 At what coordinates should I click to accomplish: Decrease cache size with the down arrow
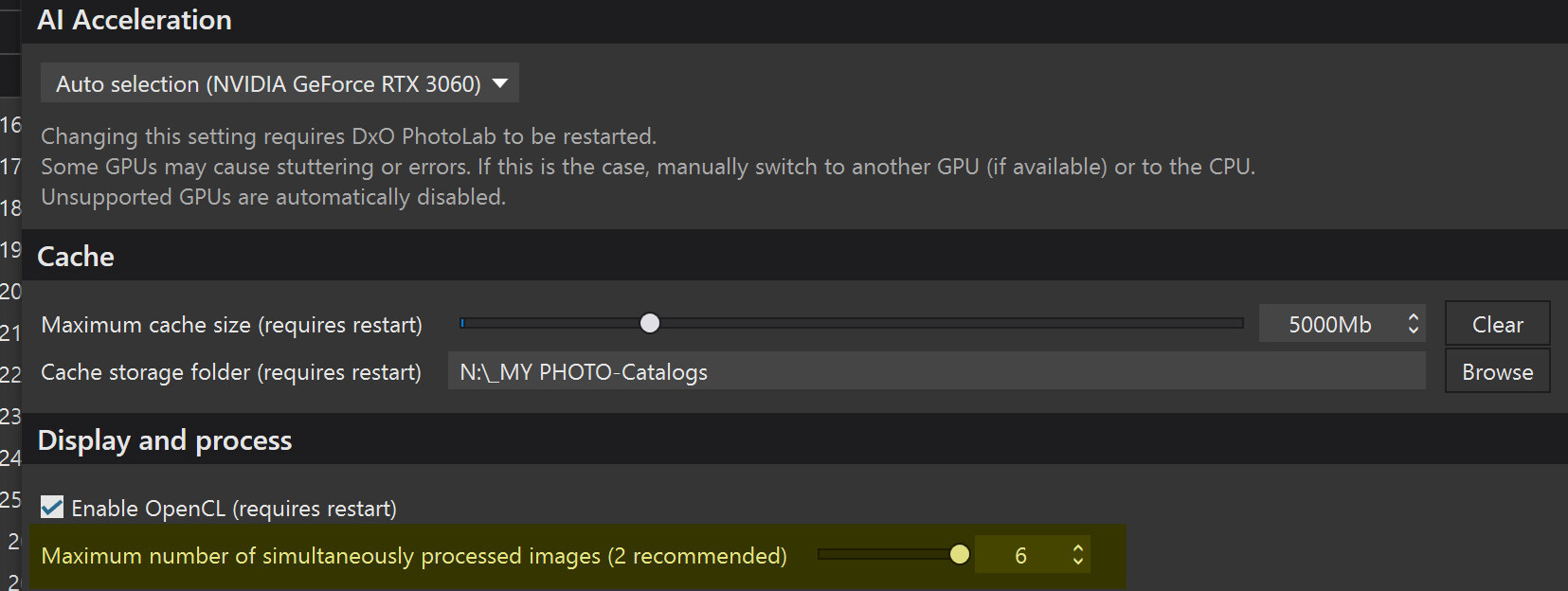(x=1414, y=331)
